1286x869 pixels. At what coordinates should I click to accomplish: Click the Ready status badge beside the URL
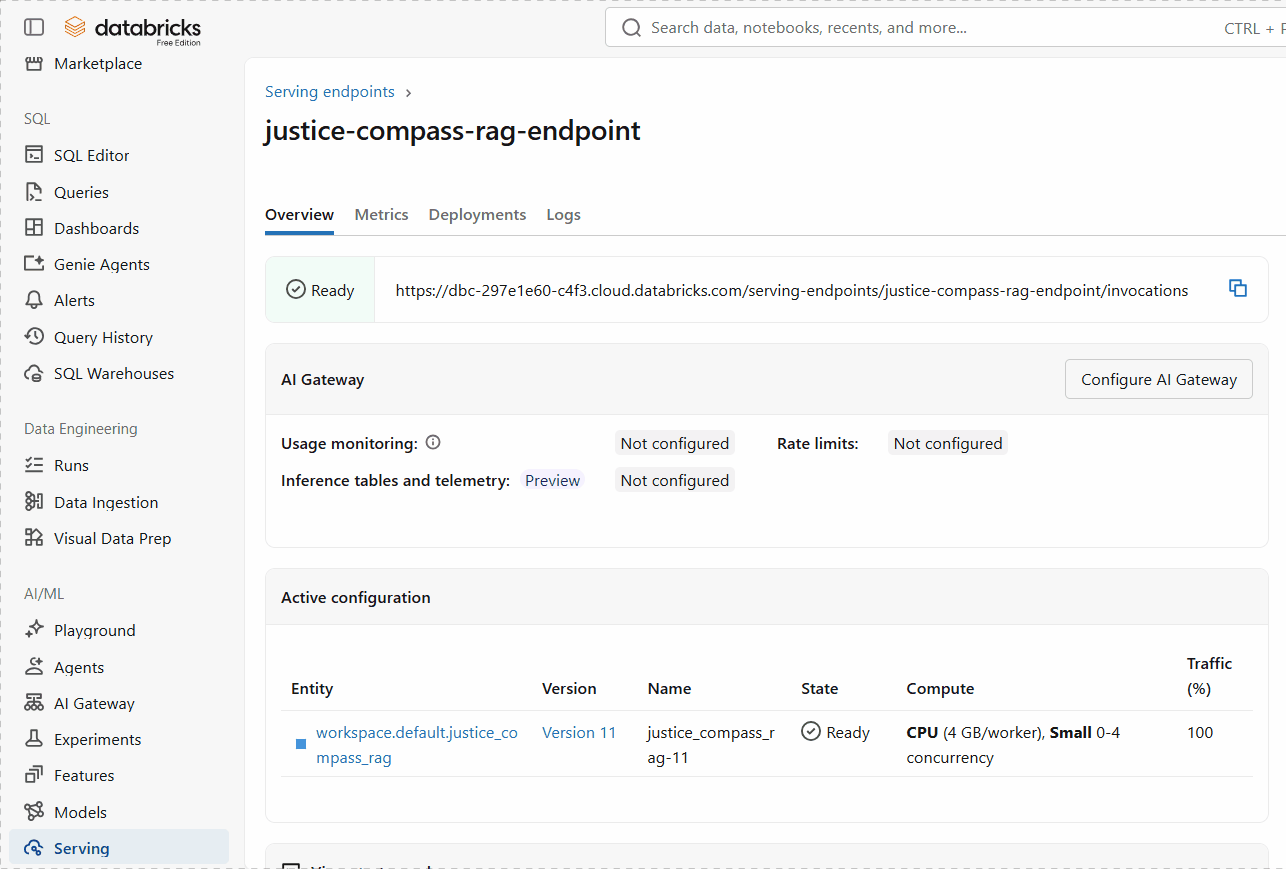[x=320, y=291]
